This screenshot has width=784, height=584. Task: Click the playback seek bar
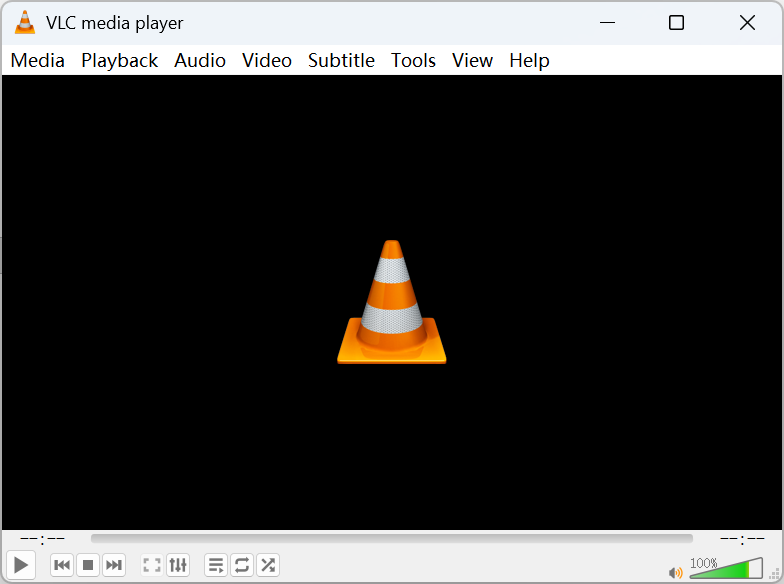pyautogui.click(x=392, y=538)
